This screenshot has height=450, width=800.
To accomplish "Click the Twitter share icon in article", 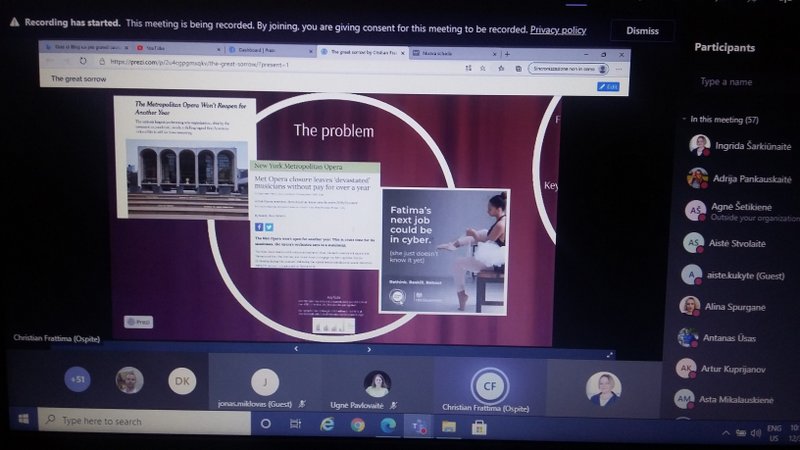I will tap(269, 227).
